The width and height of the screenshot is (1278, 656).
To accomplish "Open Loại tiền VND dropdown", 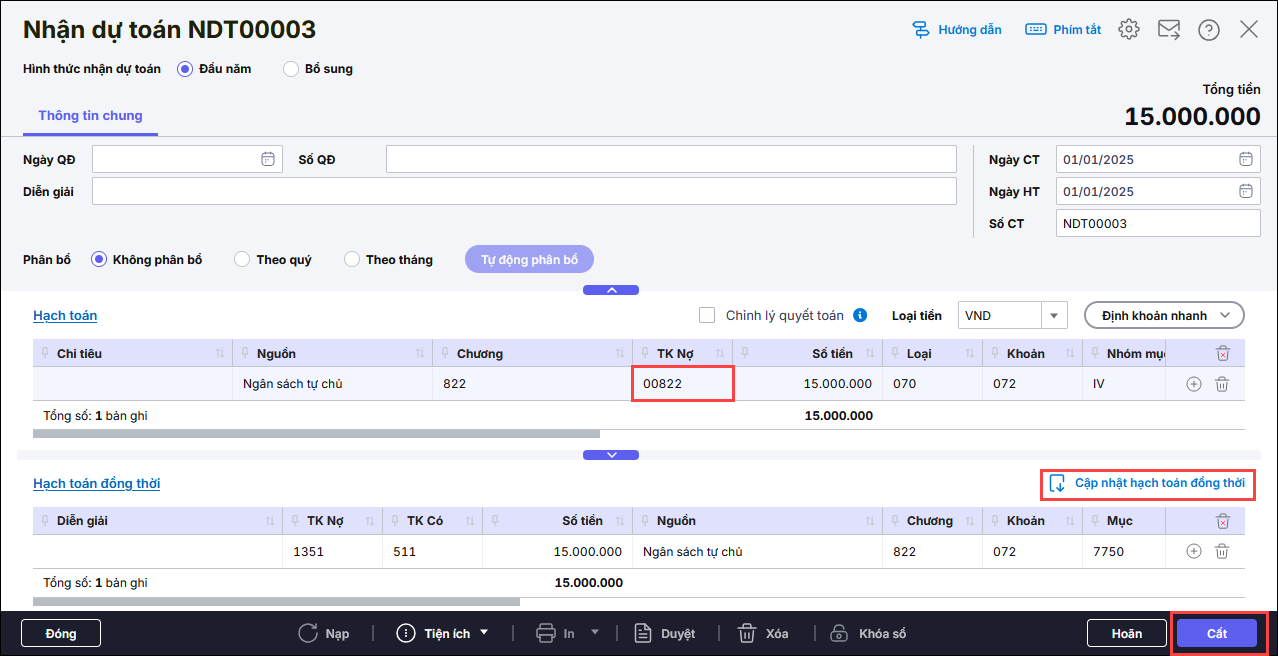I will click(1054, 316).
